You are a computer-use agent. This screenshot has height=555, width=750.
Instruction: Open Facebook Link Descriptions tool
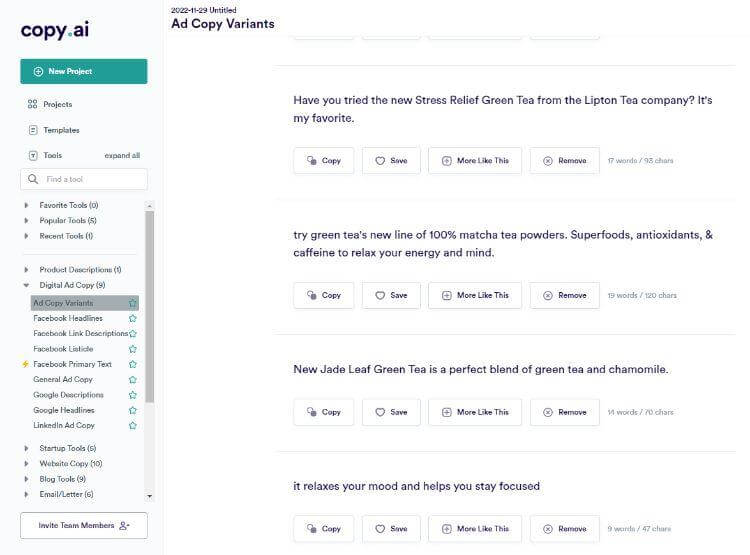click(80, 333)
